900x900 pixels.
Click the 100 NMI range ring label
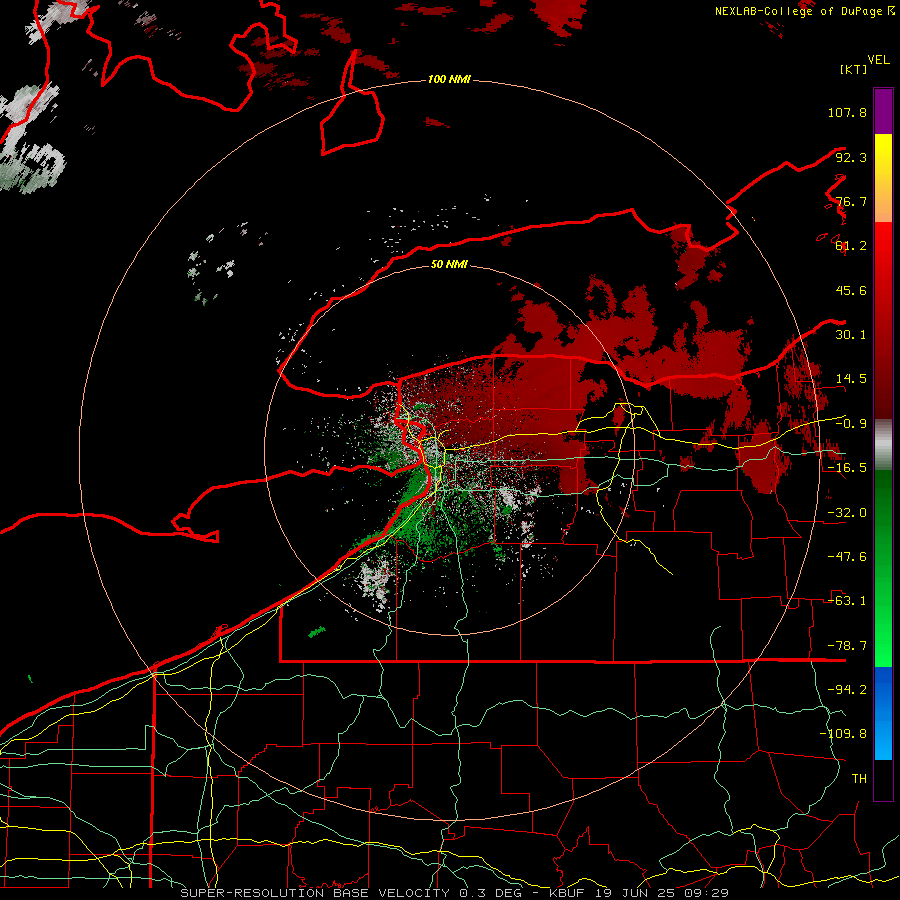click(x=449, y=79)
